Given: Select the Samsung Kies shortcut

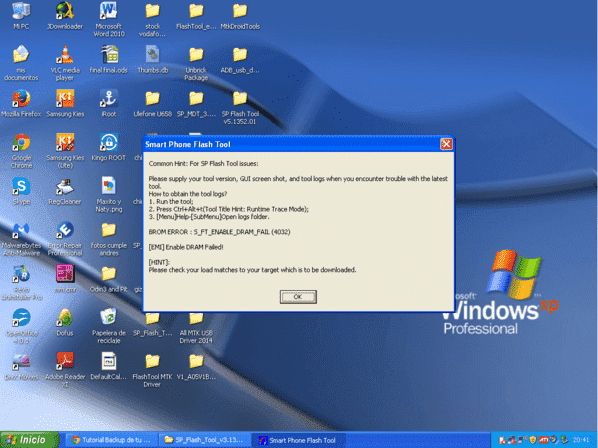Looking at the screenshot, I should click(x=65, y=104).
